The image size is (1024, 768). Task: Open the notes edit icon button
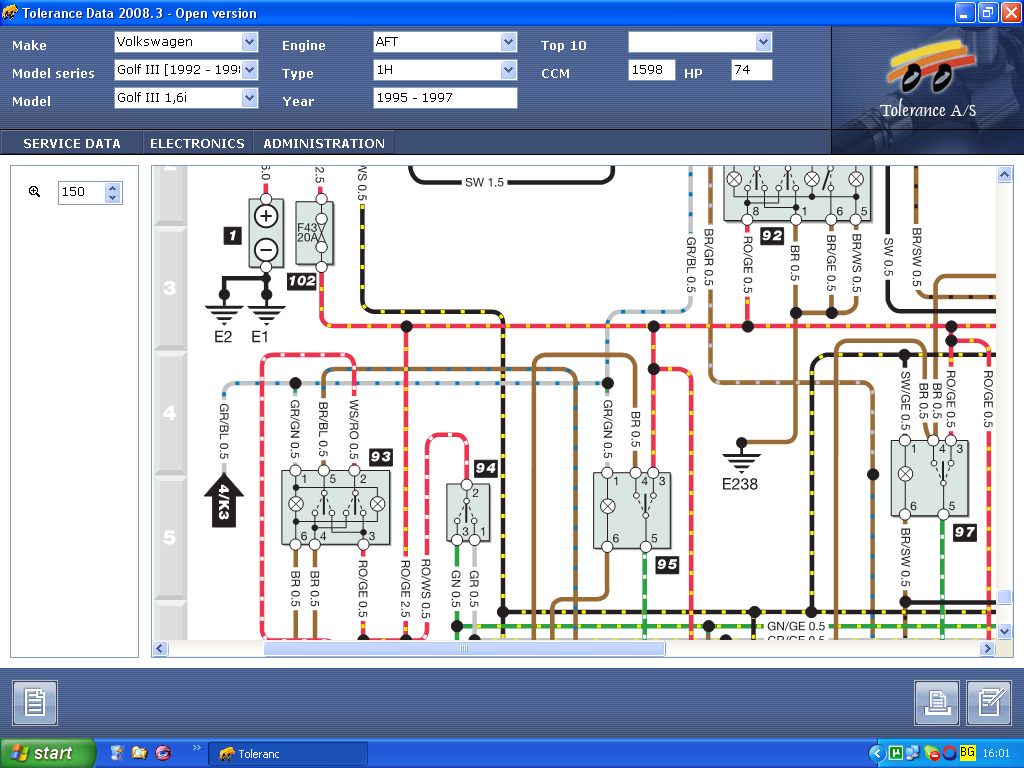click(989, 703)
